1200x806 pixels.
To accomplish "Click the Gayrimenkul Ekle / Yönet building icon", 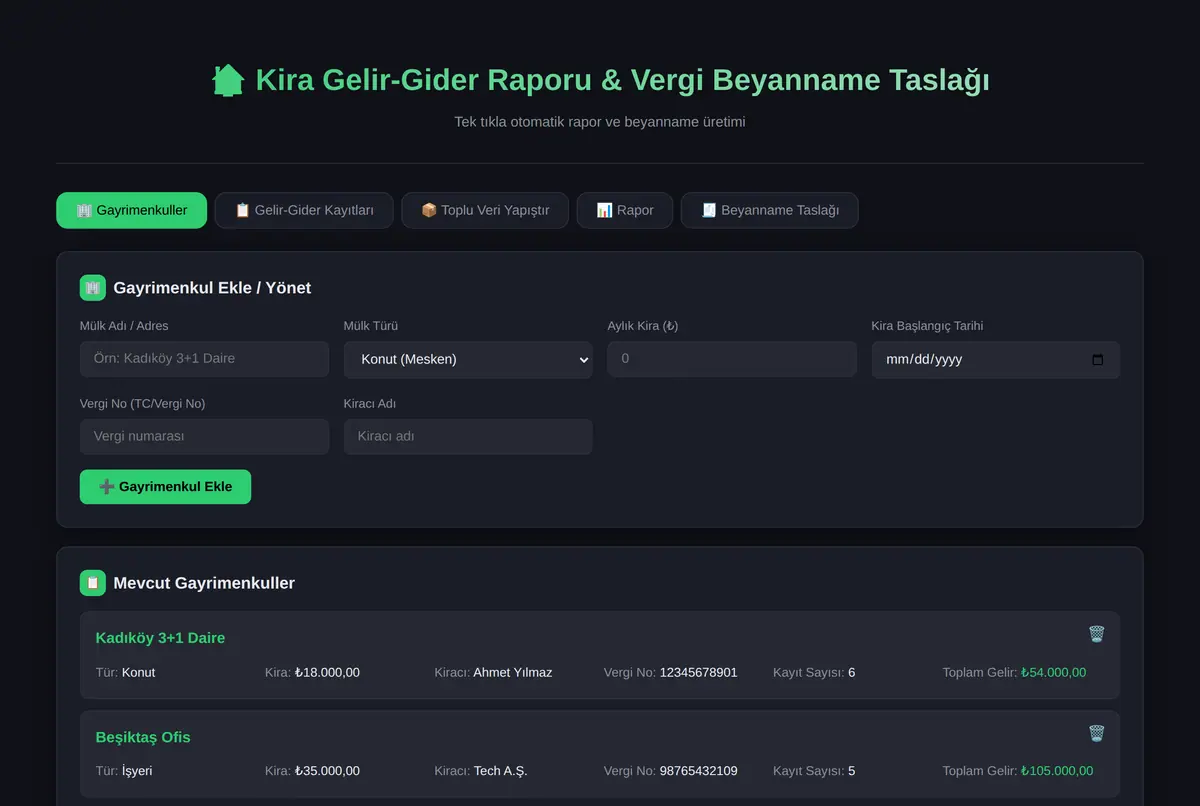I will (93, 288).
